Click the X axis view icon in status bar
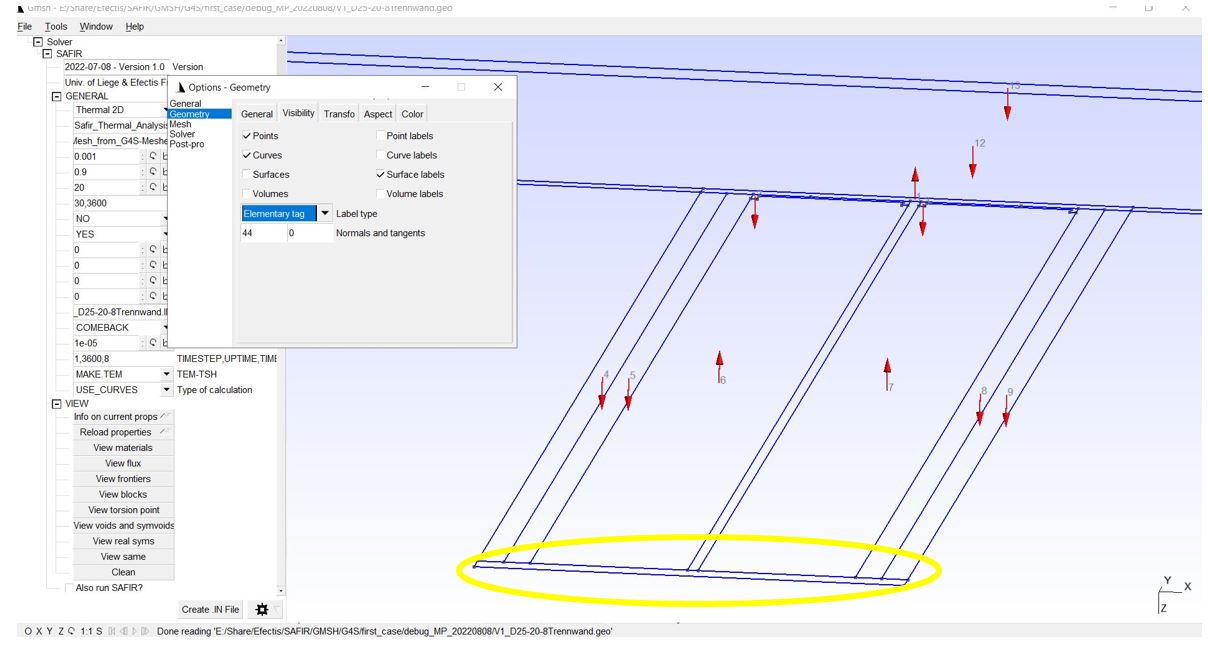 pyautogui.click(x=38, y=632)
